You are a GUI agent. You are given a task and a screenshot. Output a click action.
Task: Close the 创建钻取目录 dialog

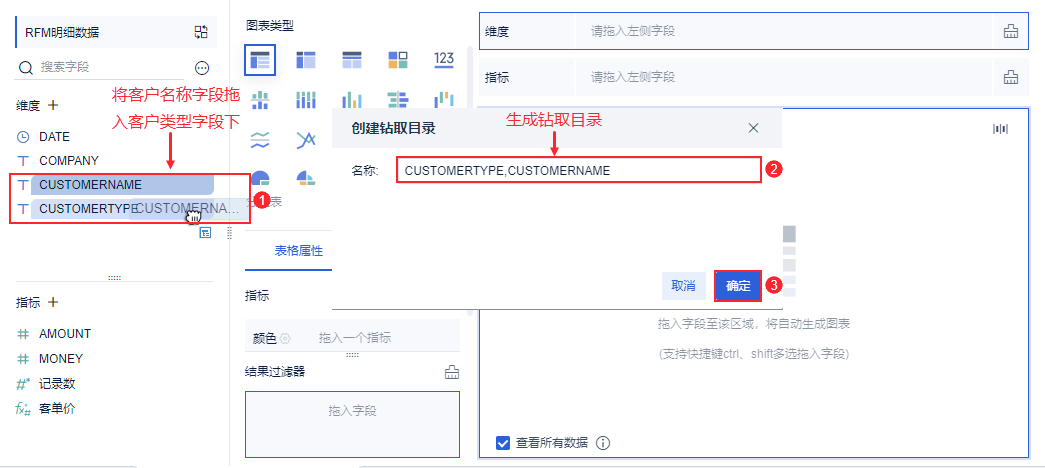(754, 128)
